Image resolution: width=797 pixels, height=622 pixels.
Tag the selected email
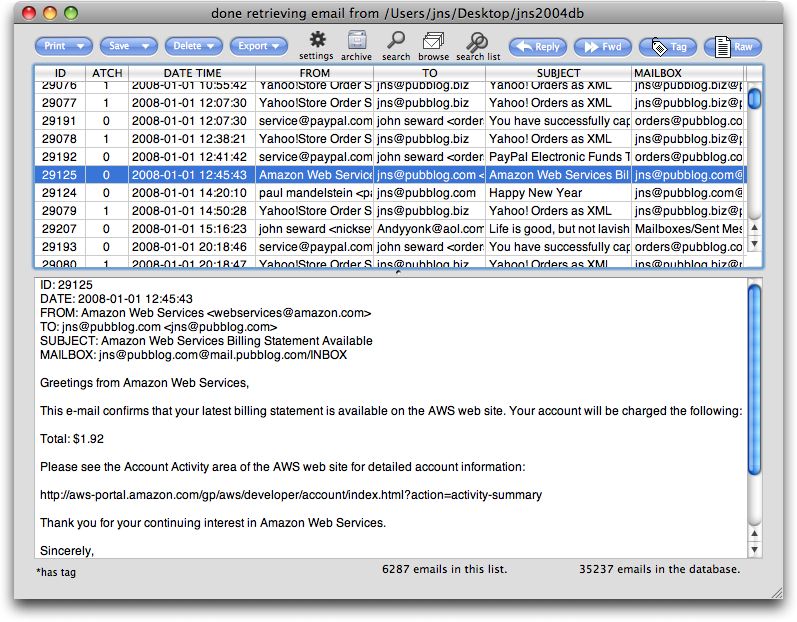[x=667, y=47]
